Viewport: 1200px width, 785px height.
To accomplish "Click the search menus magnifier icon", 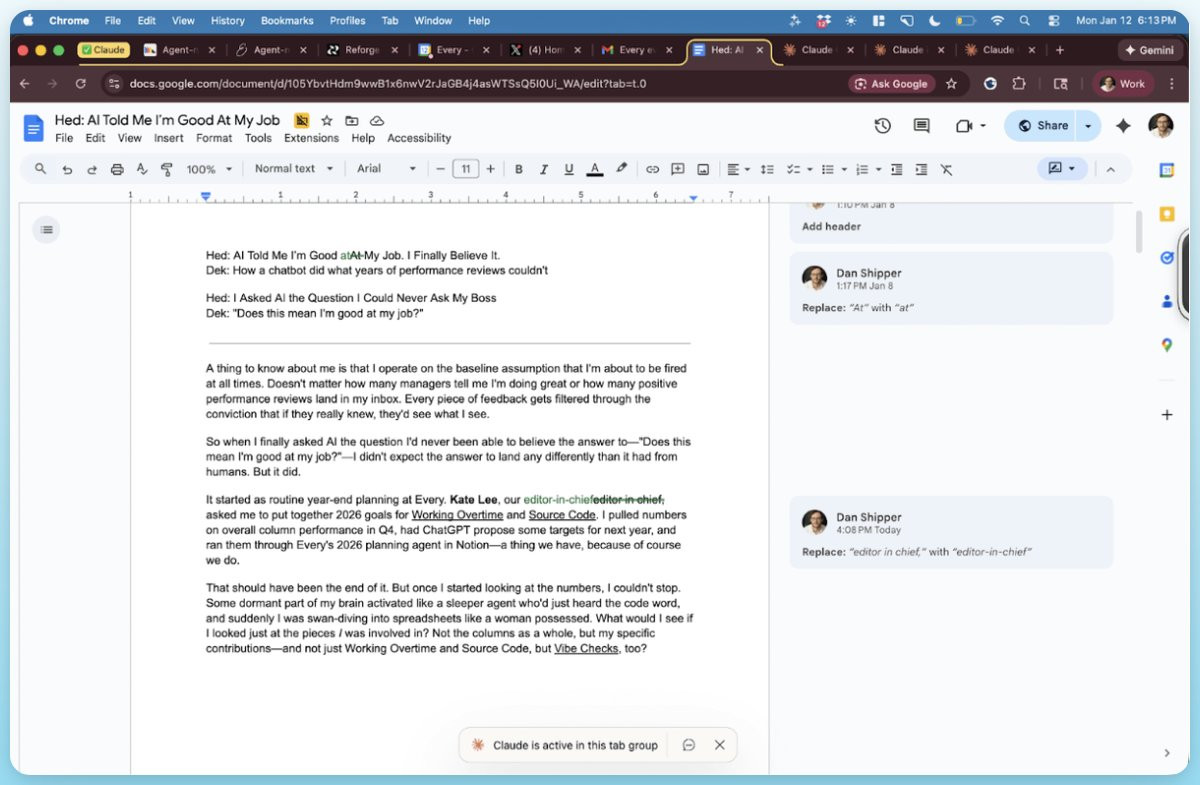I will click(41, 169).
